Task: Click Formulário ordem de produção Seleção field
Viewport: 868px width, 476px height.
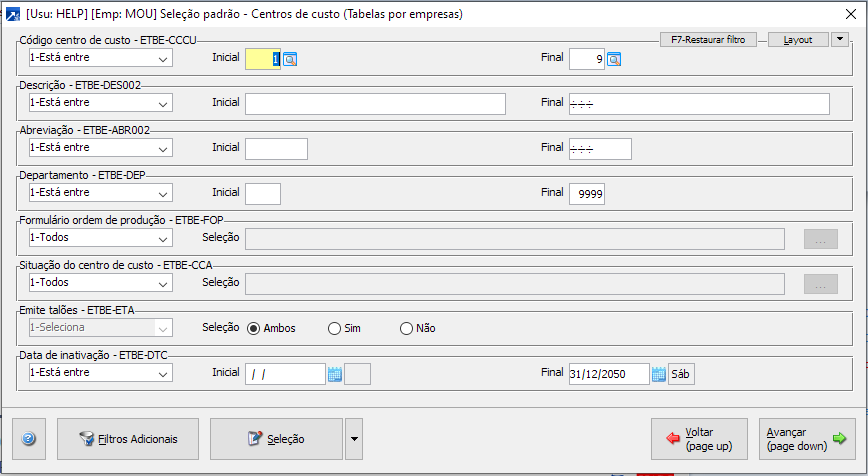Action: (x=515, y=239)
